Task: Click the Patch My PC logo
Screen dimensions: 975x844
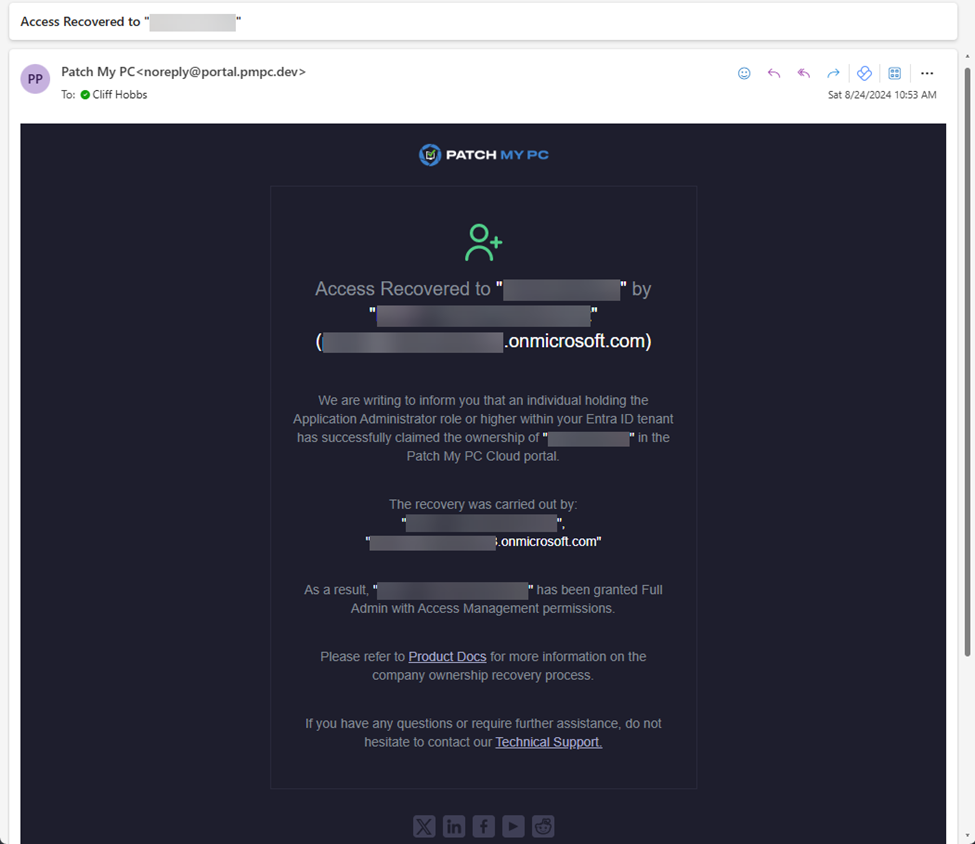Action: [x=483, y=155]
